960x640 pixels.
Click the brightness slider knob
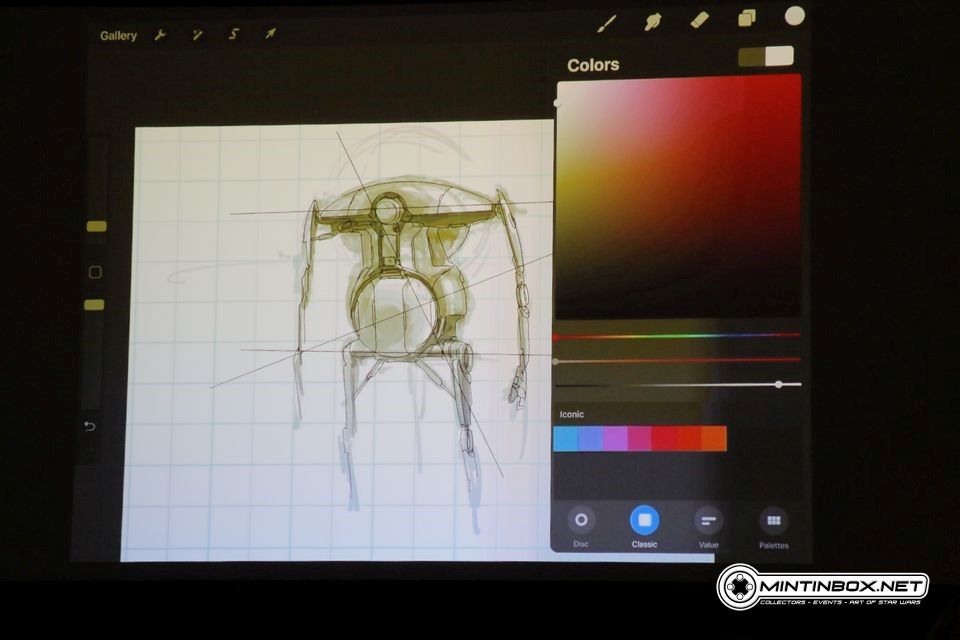[x=778, y=385]
